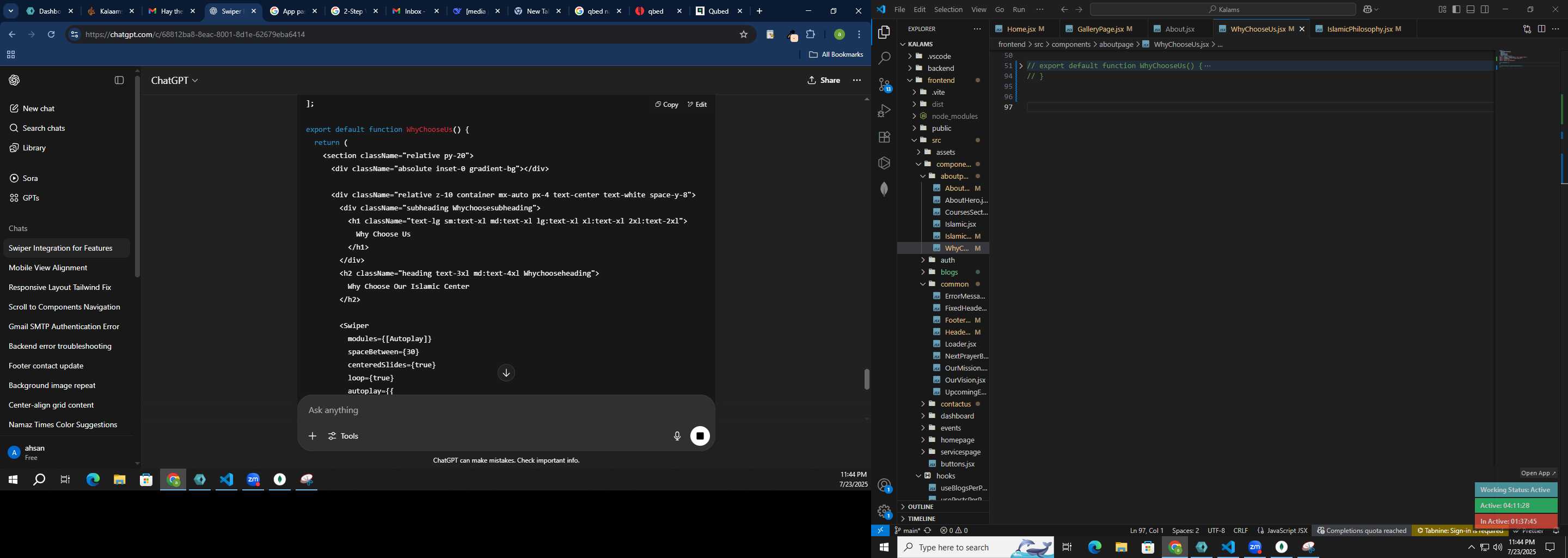Toggle secondary side bar layout icon

click(x=1485, y=9)
